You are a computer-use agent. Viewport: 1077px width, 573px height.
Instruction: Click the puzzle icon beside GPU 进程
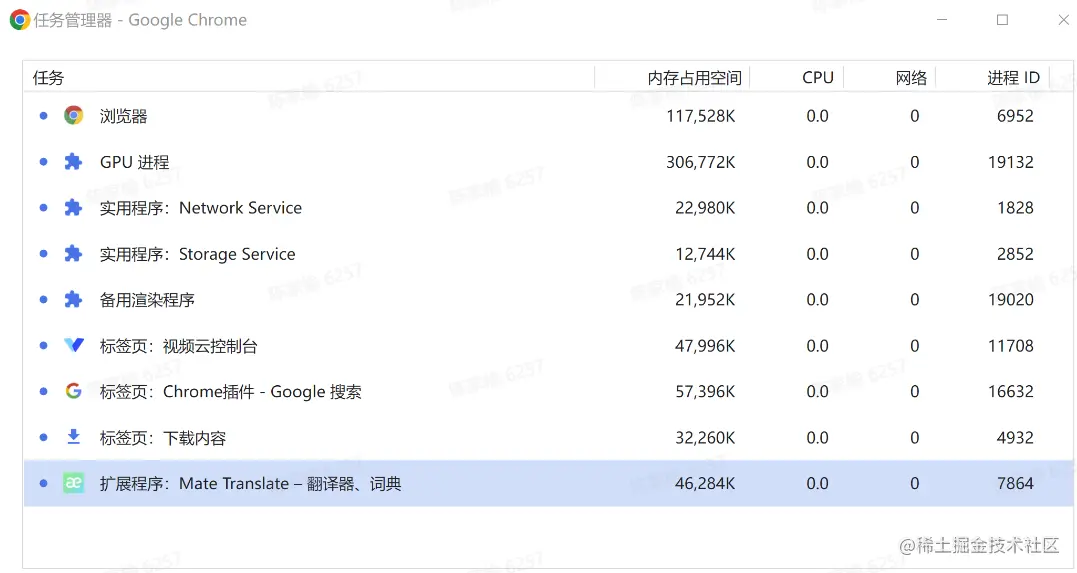tap(73, 162)
